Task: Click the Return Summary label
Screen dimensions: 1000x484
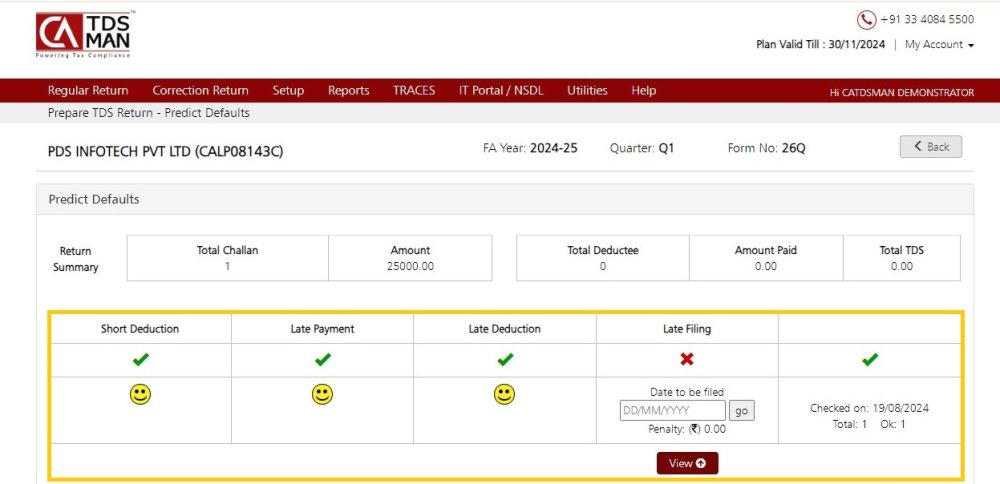Action: coord(75,259)
